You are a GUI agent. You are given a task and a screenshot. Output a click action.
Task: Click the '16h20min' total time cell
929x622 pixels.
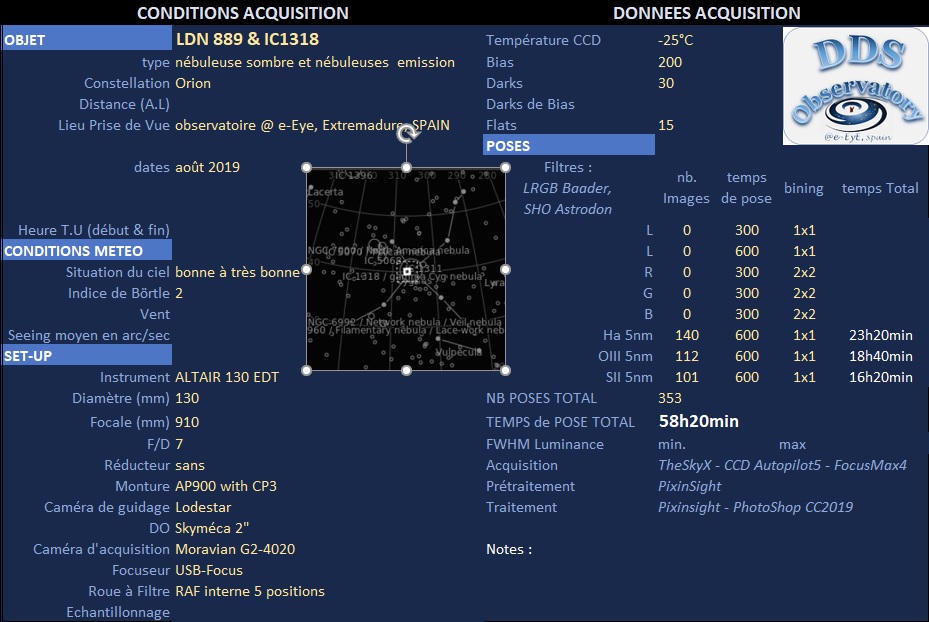pyautogui.click(x=880, y=377)
